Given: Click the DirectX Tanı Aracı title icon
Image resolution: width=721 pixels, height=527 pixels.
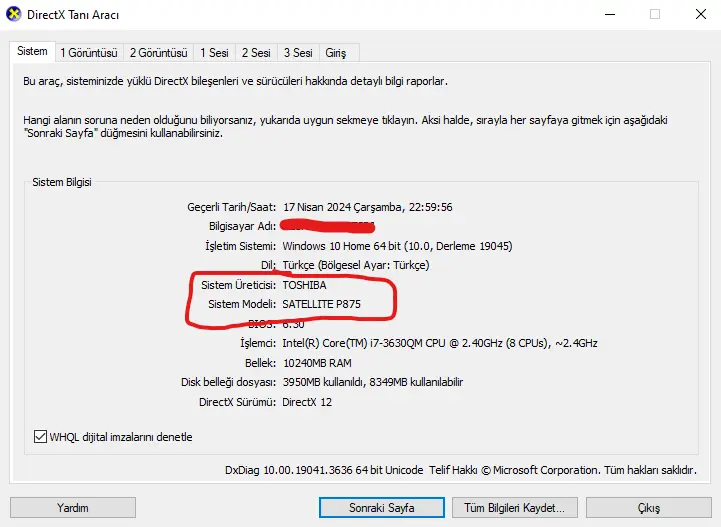Looking at the screenshot, I should coord(14,14).
